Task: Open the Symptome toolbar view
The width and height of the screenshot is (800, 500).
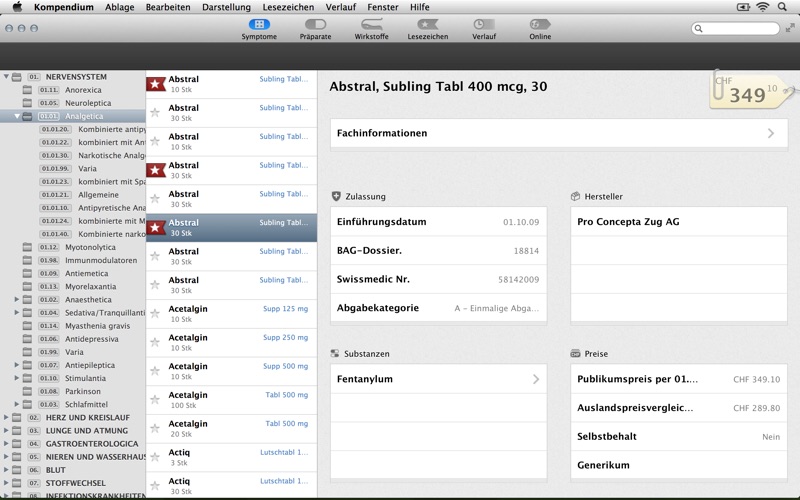Action: click(259, 29)
